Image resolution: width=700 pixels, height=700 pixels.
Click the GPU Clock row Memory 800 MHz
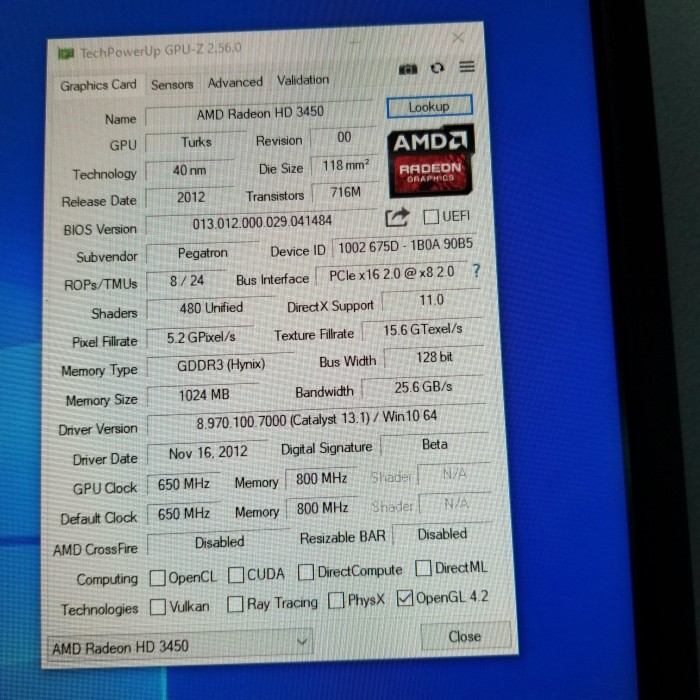click(x=321, y=479)
